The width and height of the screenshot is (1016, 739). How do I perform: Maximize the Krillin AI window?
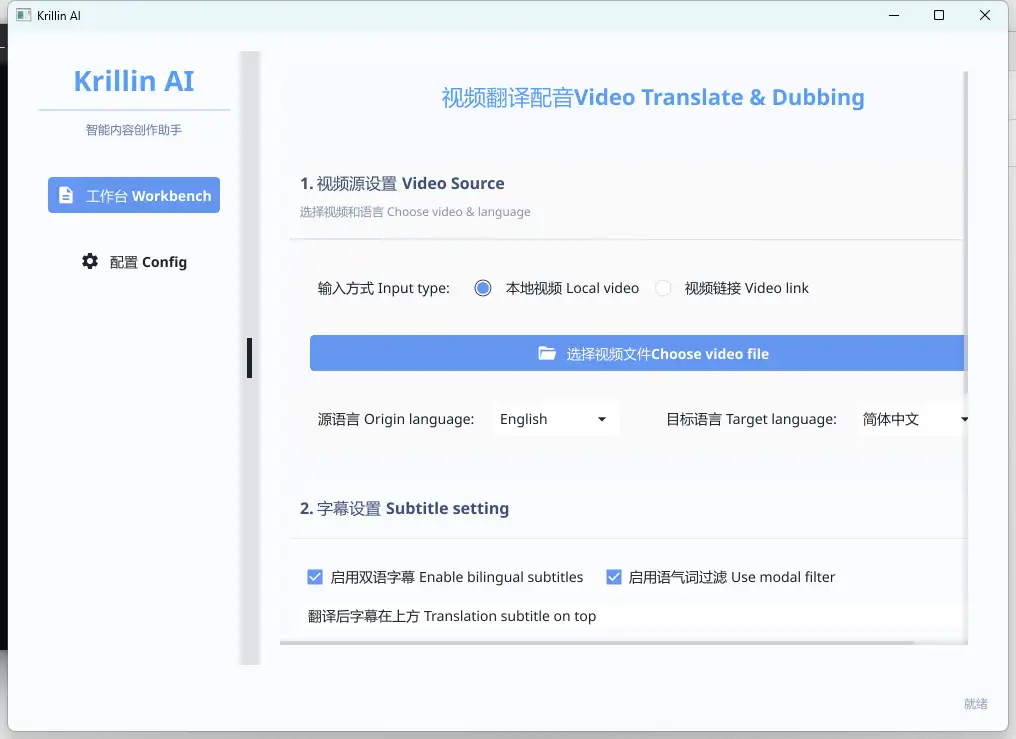tap(939, 16)
